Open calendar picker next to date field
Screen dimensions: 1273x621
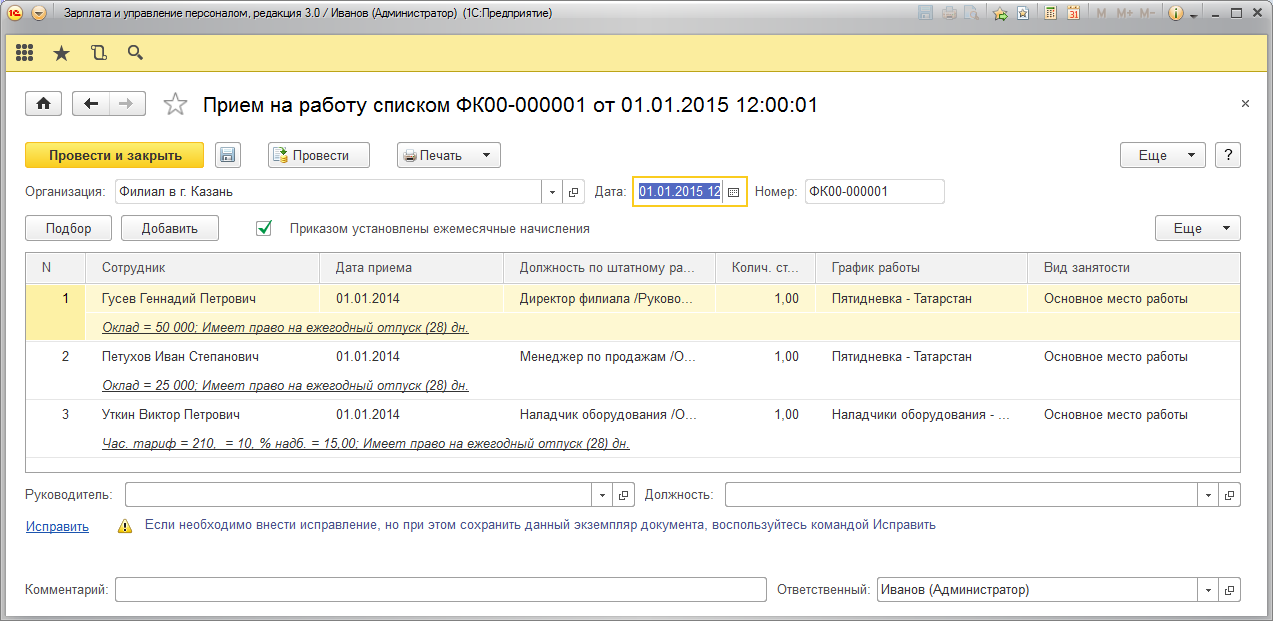733,192
